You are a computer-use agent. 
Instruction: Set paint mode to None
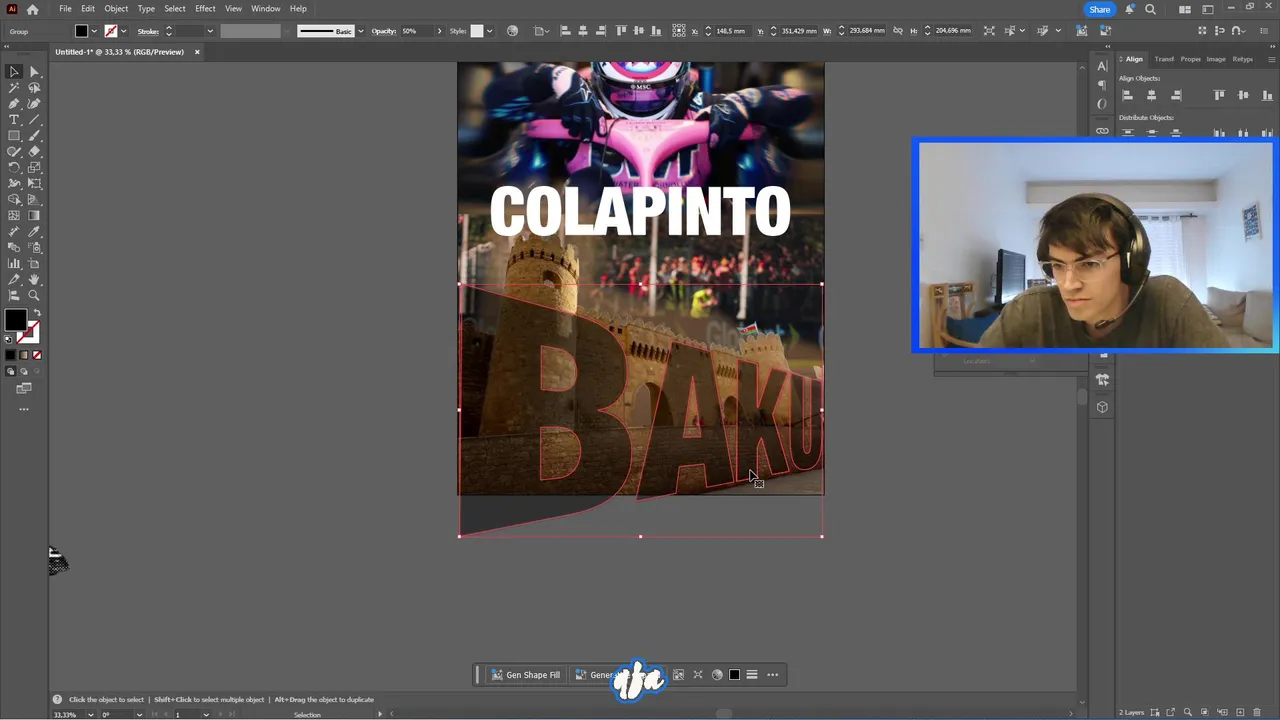[37, 355]
